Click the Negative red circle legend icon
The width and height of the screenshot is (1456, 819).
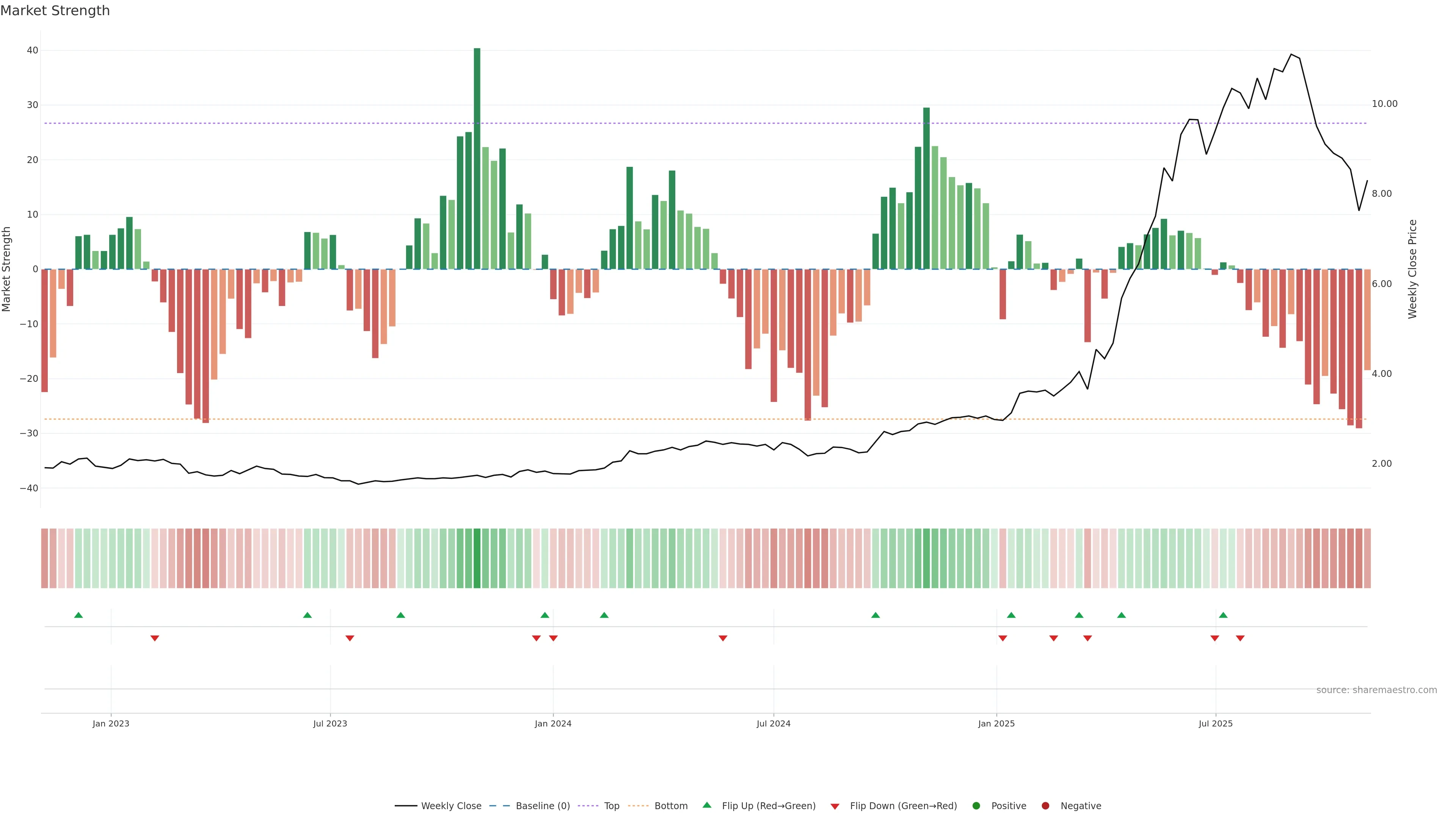pos(1045,806)
